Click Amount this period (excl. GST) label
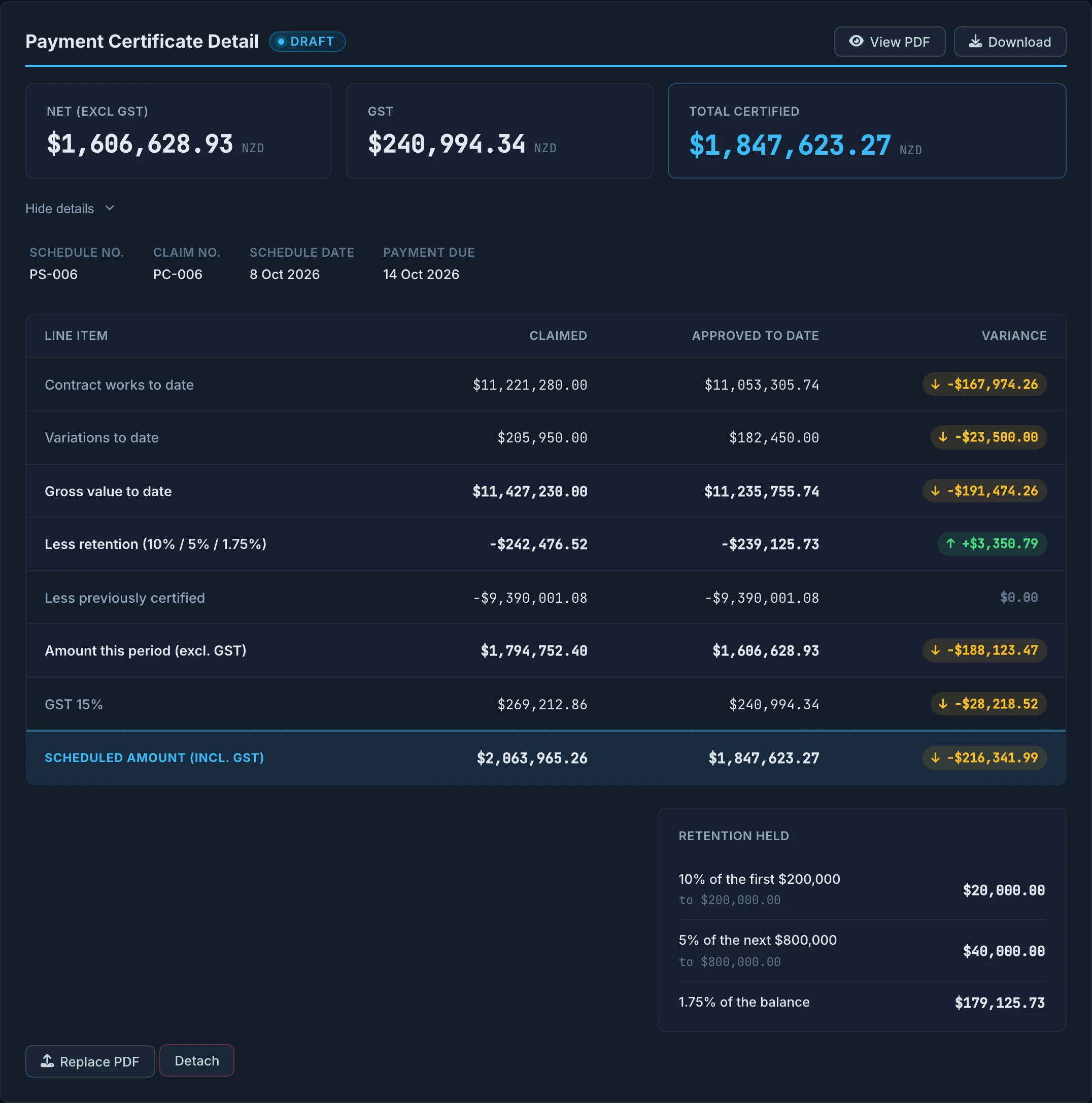 [145, 651]
